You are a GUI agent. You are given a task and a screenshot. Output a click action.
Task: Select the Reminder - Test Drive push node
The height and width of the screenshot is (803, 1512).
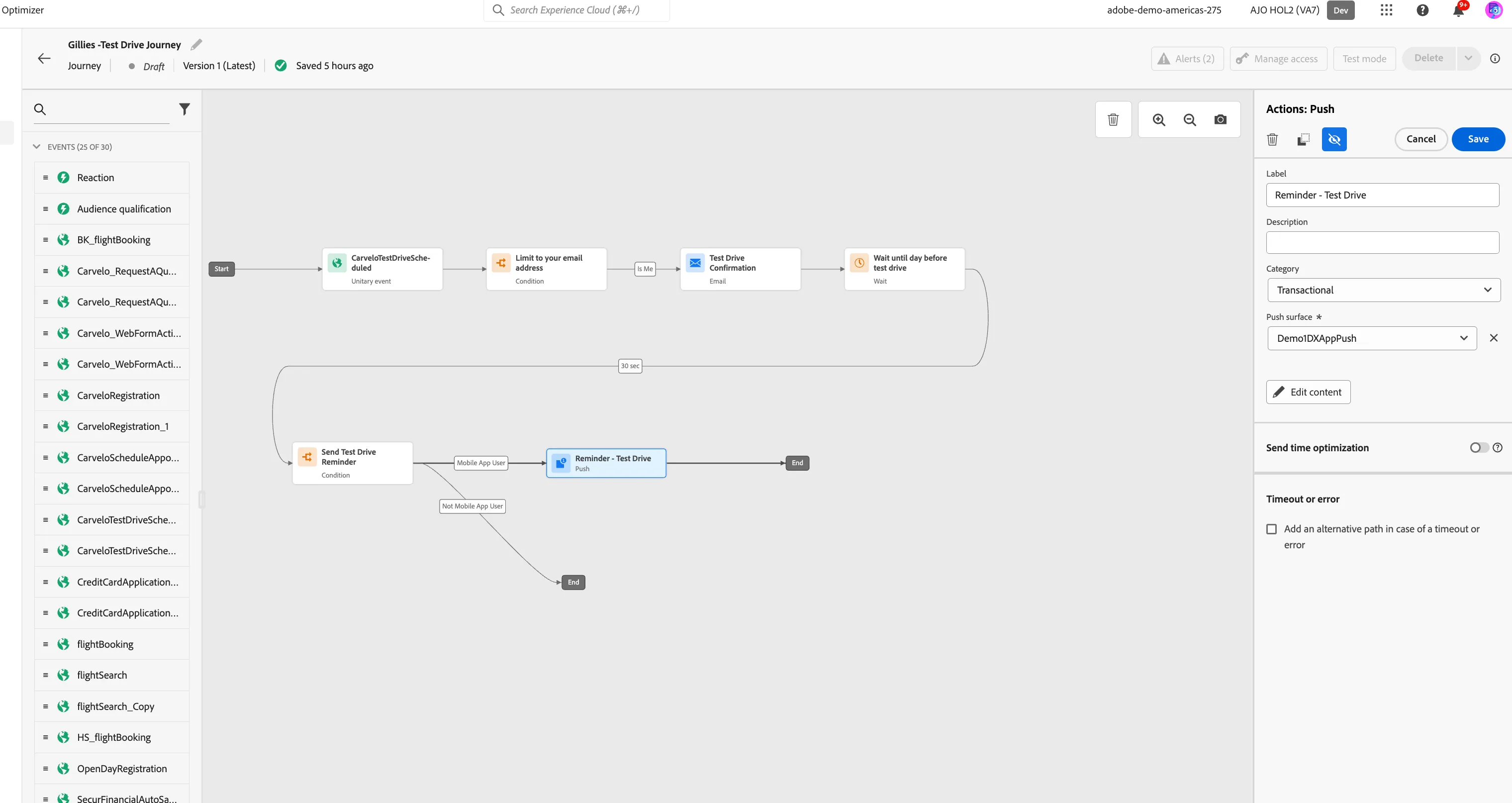[606, 463]
